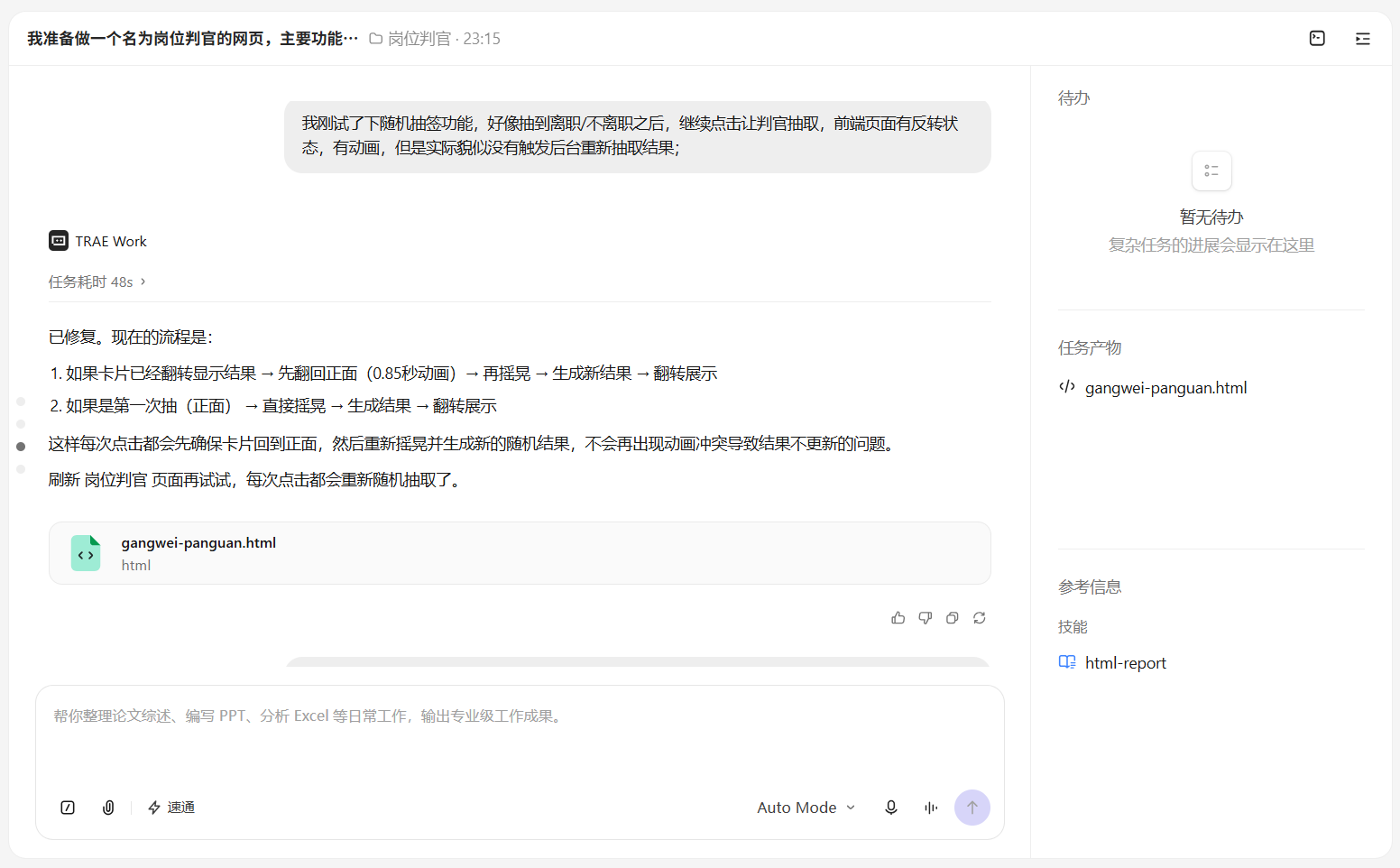Click the user message bubble about 随机抽签
The width and height of the screenshot is (1400, 868).
click(638, 136)
